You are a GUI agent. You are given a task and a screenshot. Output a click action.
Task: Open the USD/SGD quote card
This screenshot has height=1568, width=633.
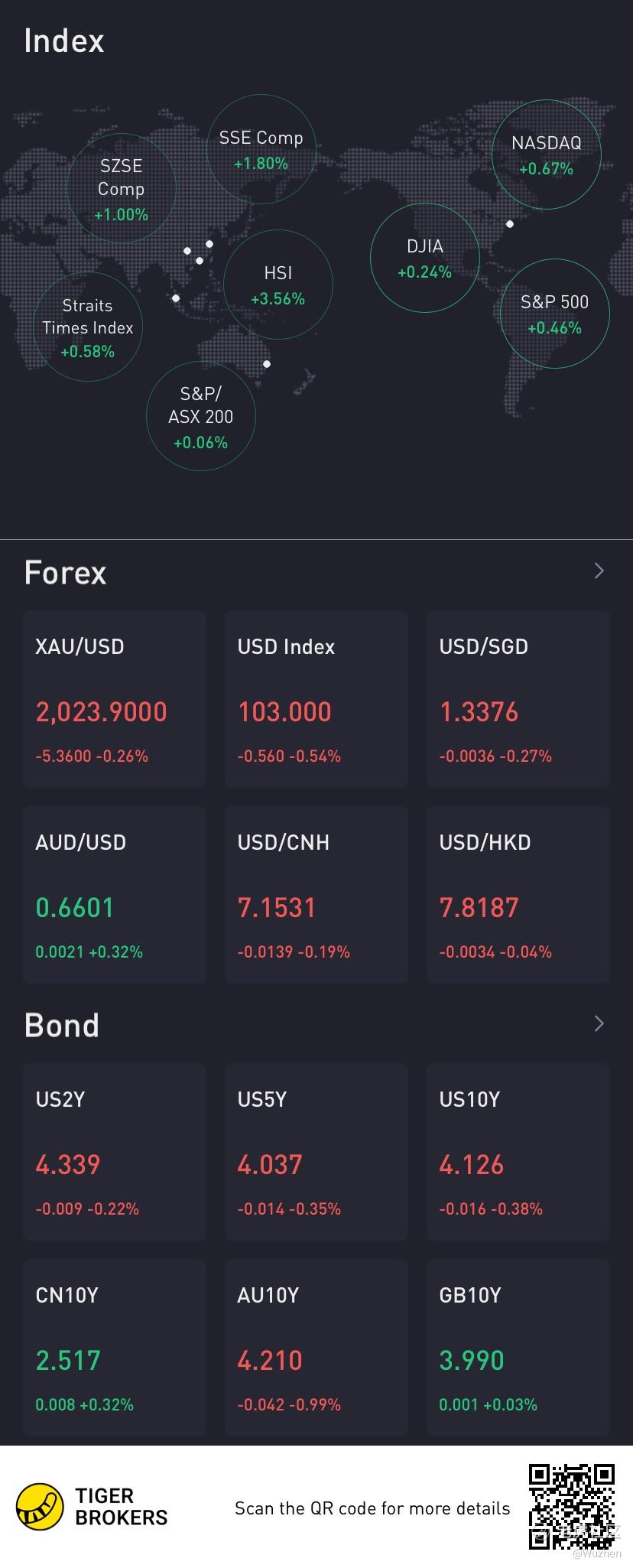click(x=518, y=699)
